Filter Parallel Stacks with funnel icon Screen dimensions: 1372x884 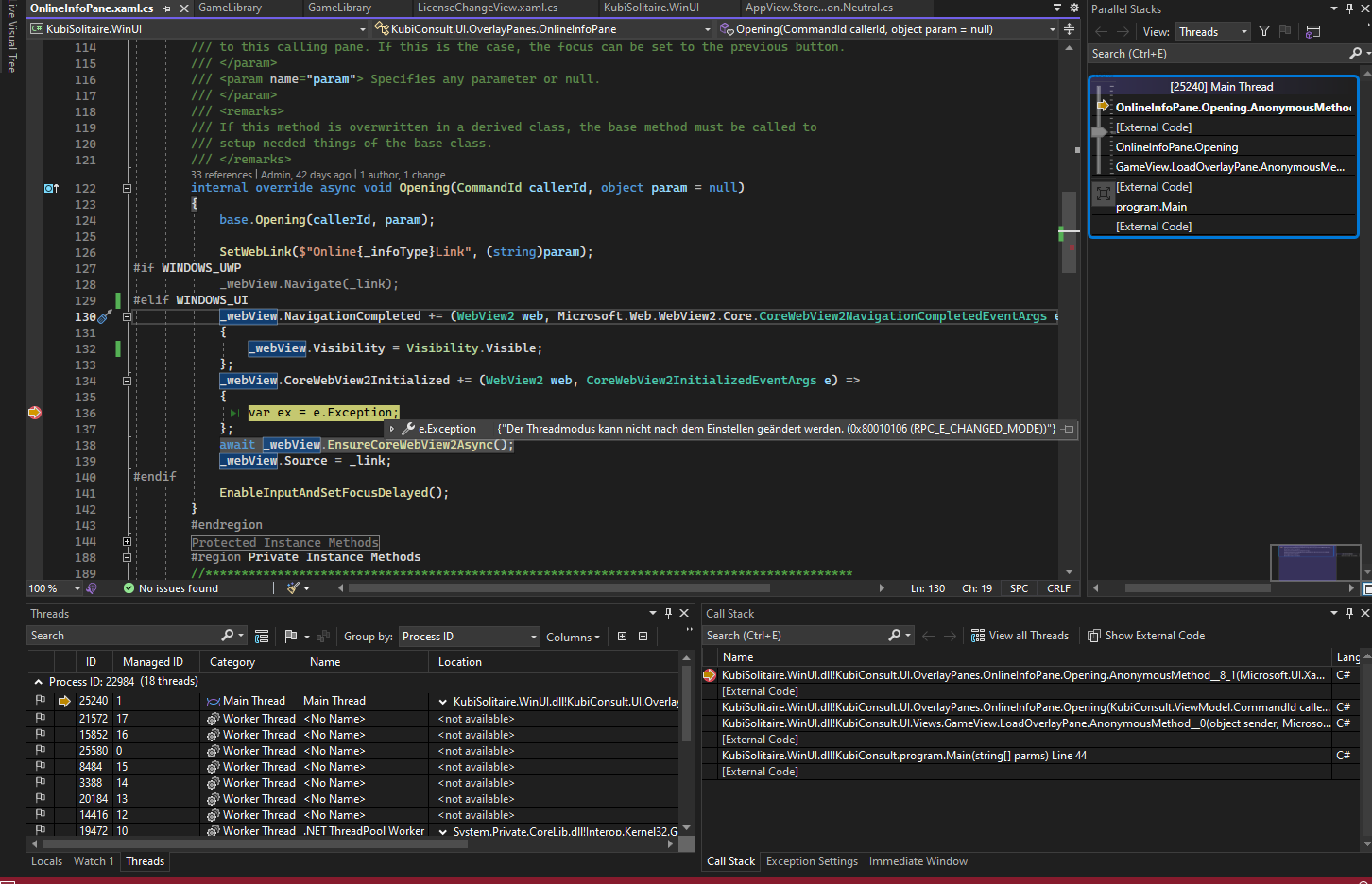[1264, 31]
